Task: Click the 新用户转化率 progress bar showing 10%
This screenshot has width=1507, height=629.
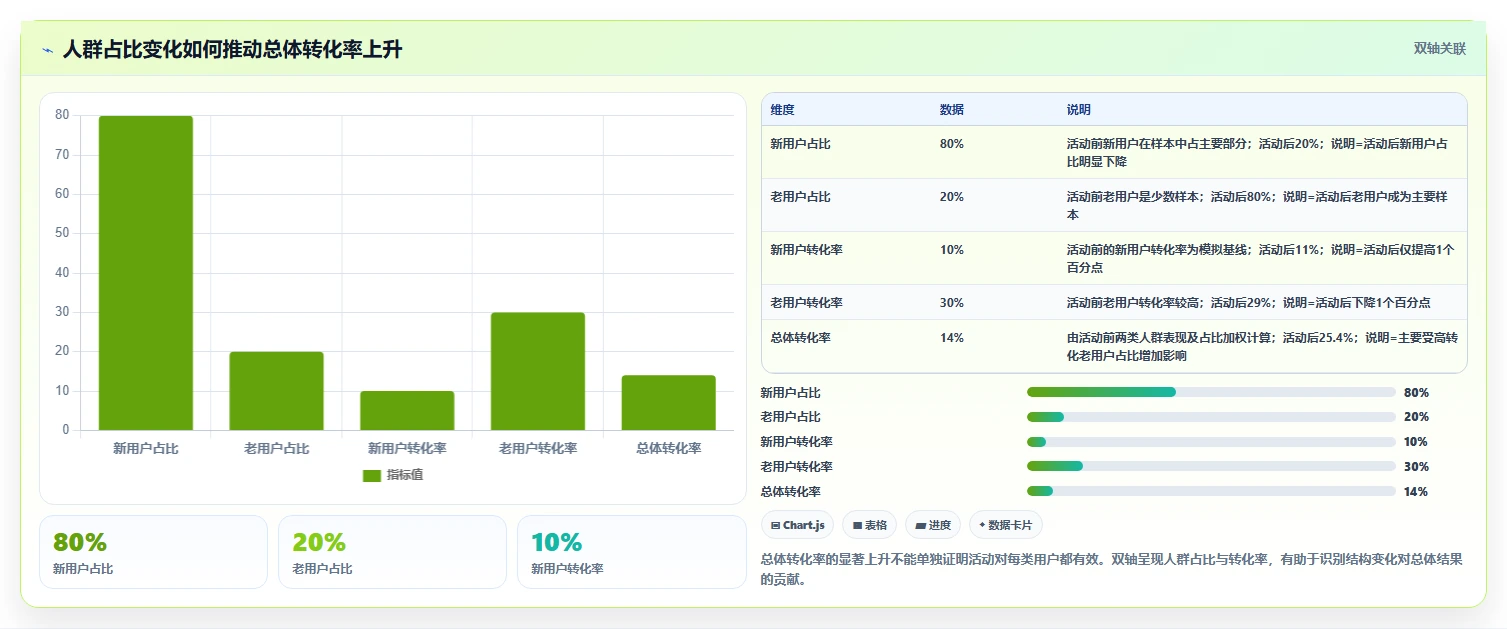Action: pos(1211,442)
